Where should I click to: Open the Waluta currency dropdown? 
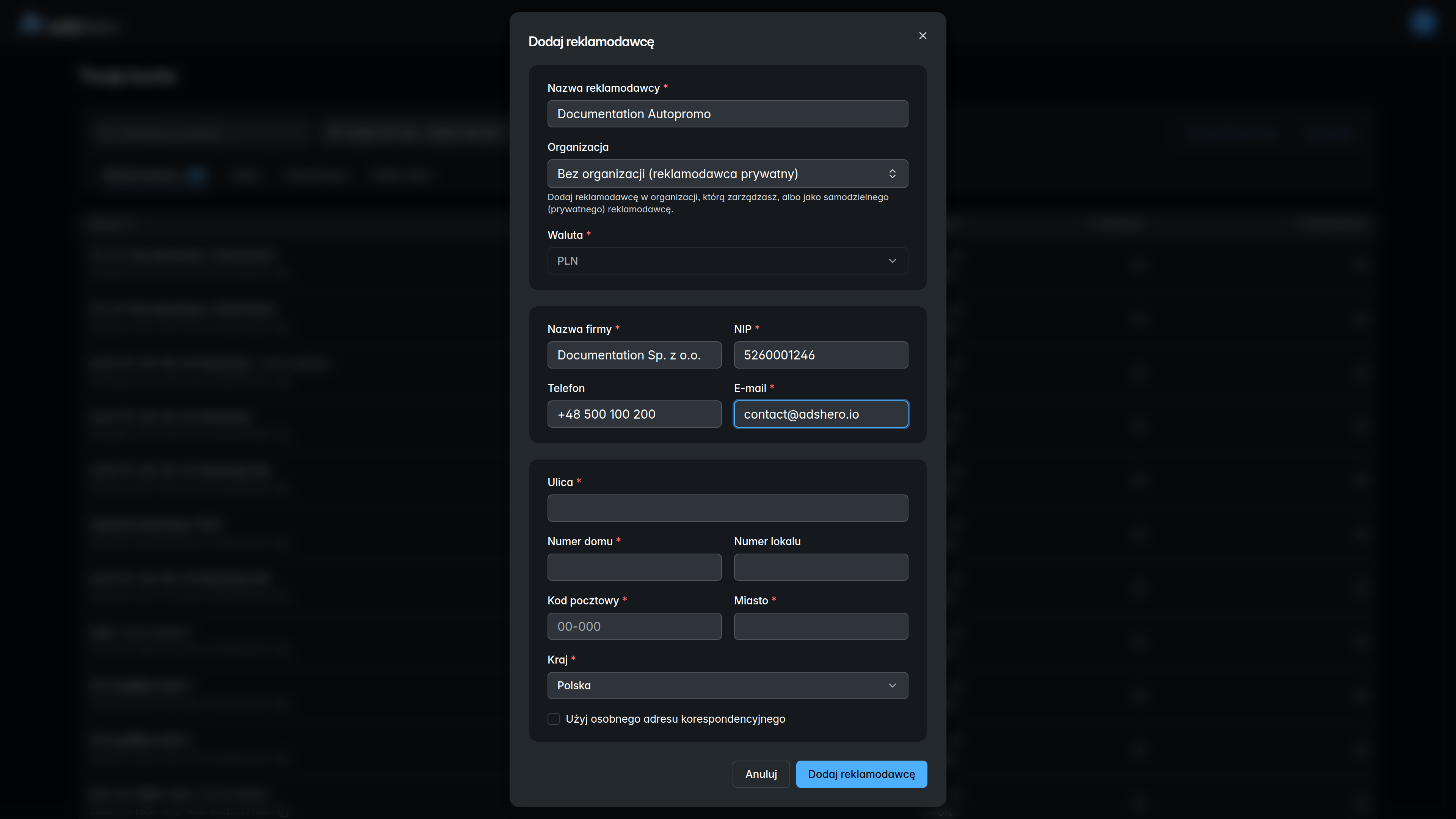[x=728, y=260]
